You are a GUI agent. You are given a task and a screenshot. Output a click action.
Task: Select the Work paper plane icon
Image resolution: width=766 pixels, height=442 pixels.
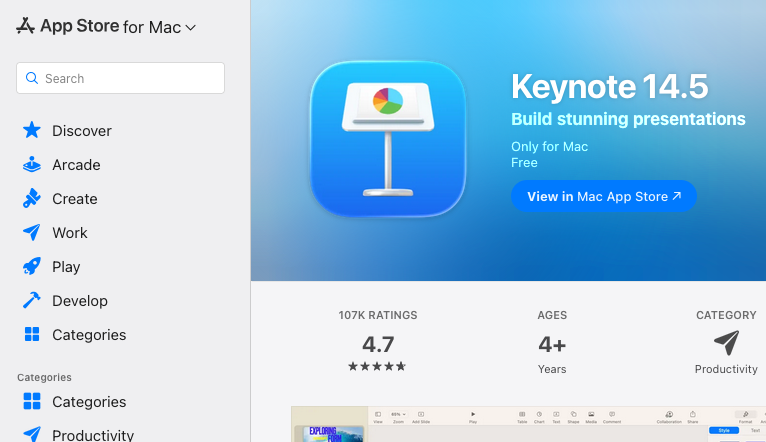32,232
